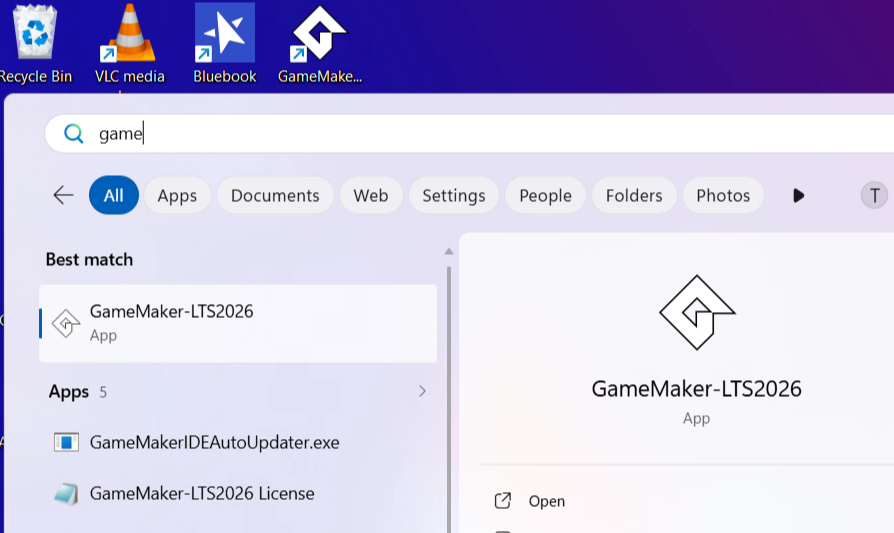
Task: Open the T user profile avatar
Action: tap(874, 196)
